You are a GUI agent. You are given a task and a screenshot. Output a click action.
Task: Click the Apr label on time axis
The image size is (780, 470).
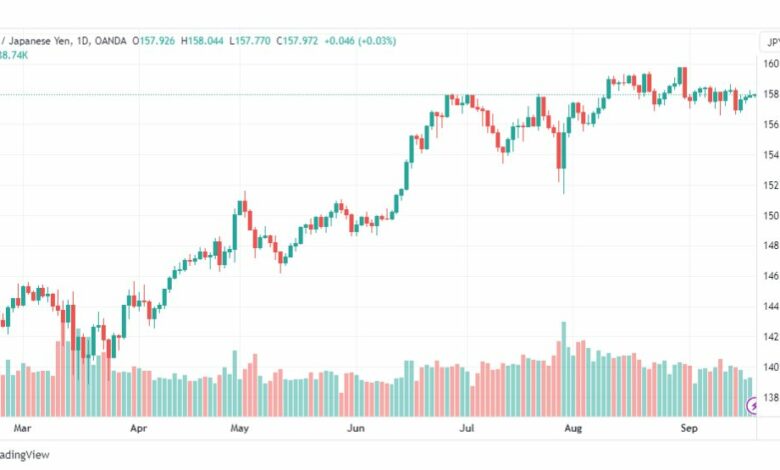(138, 428)
